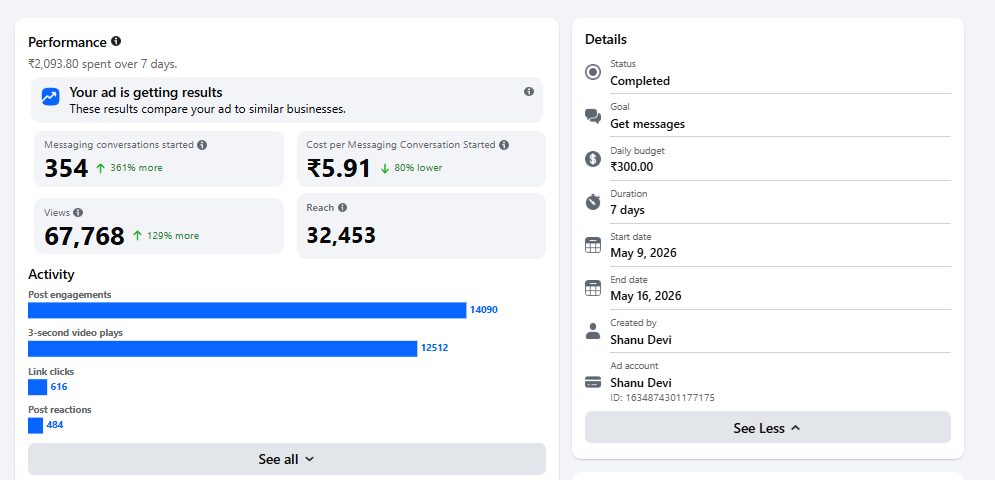Image resolution: width=995 pixels, height=480 pixels.
Task: Click the info icon in results banner
Action: [529, 91]
